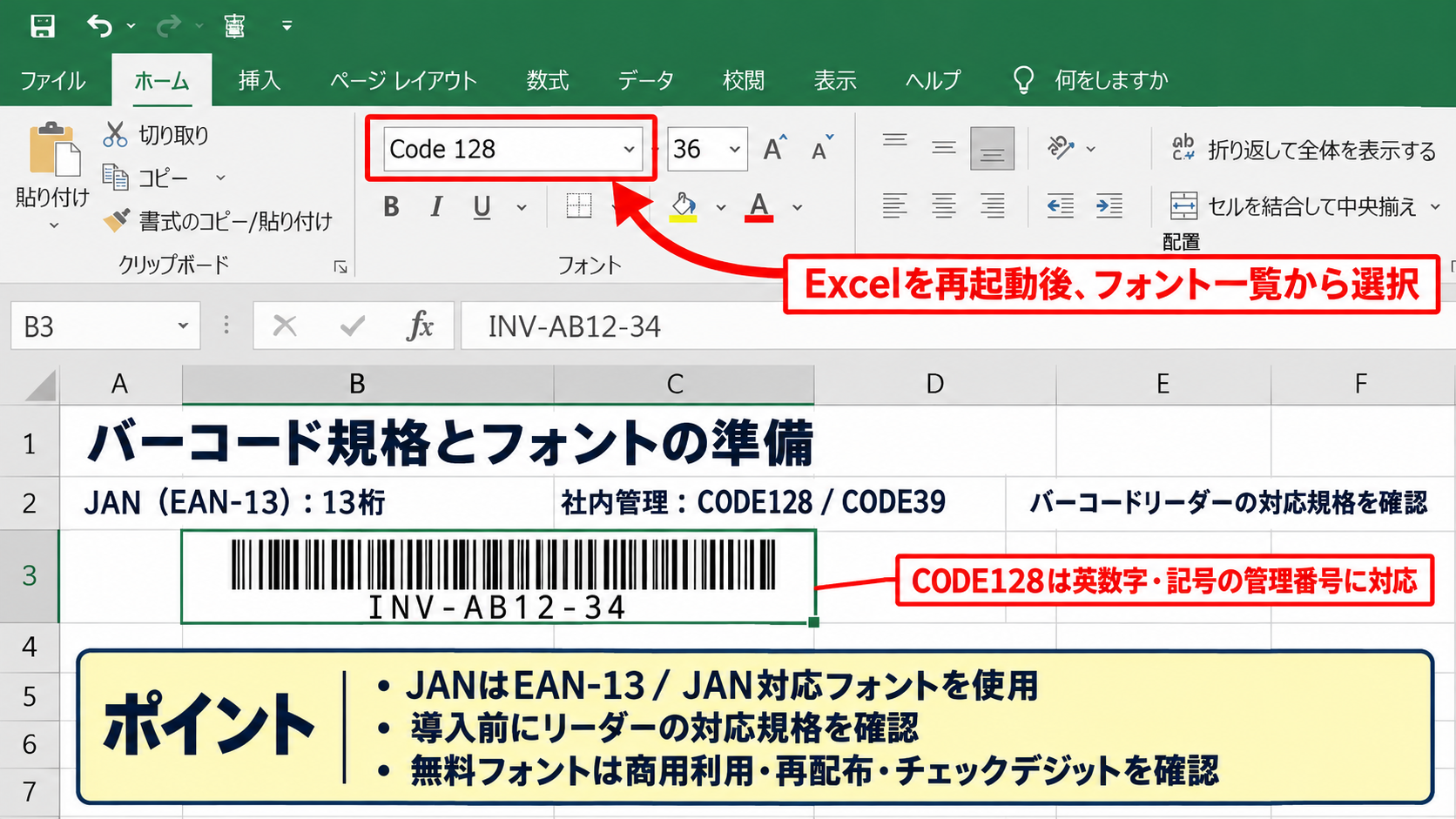
Task: Expand the セルを結合して中央揃え dropdown arrow
Action: tap(1436, 206)
